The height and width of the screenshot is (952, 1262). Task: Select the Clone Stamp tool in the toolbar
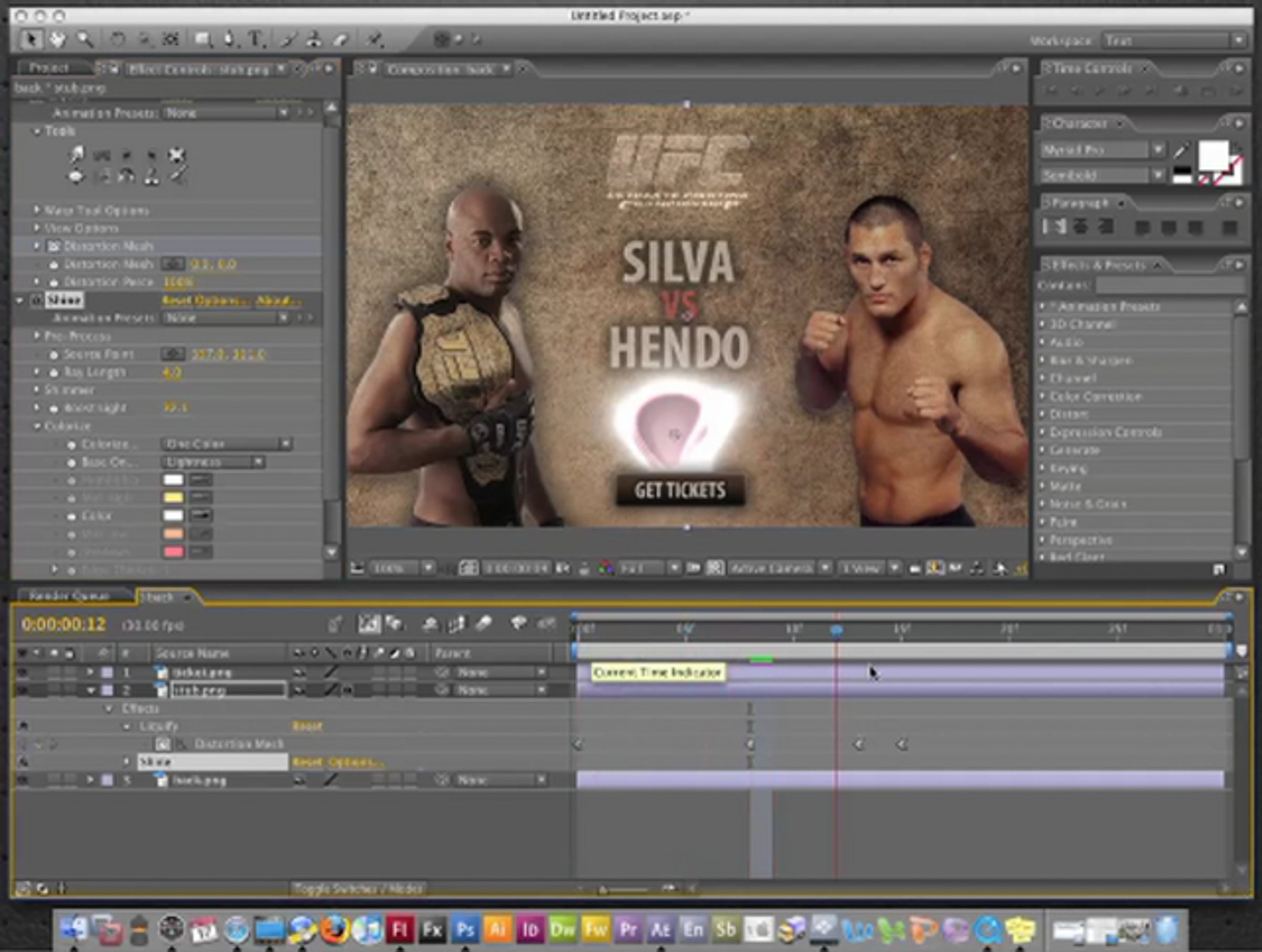313,39
